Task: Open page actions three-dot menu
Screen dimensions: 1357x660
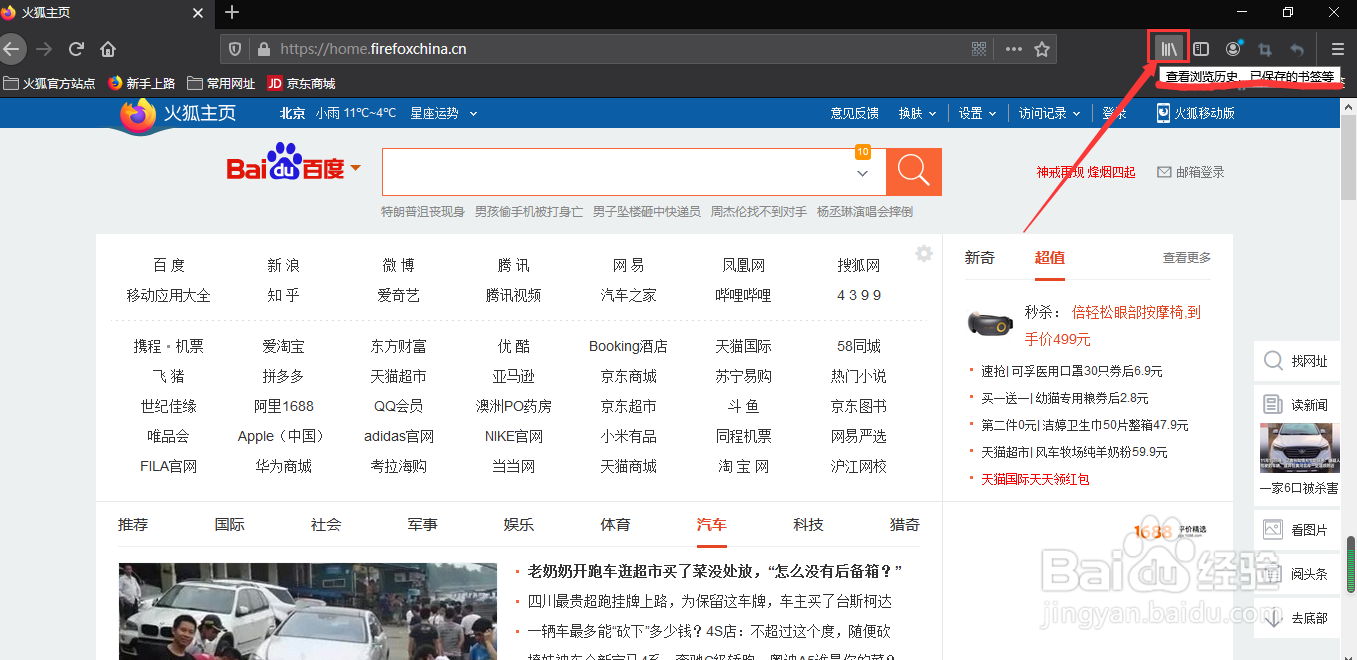Action: click(x=1013, y=49)
